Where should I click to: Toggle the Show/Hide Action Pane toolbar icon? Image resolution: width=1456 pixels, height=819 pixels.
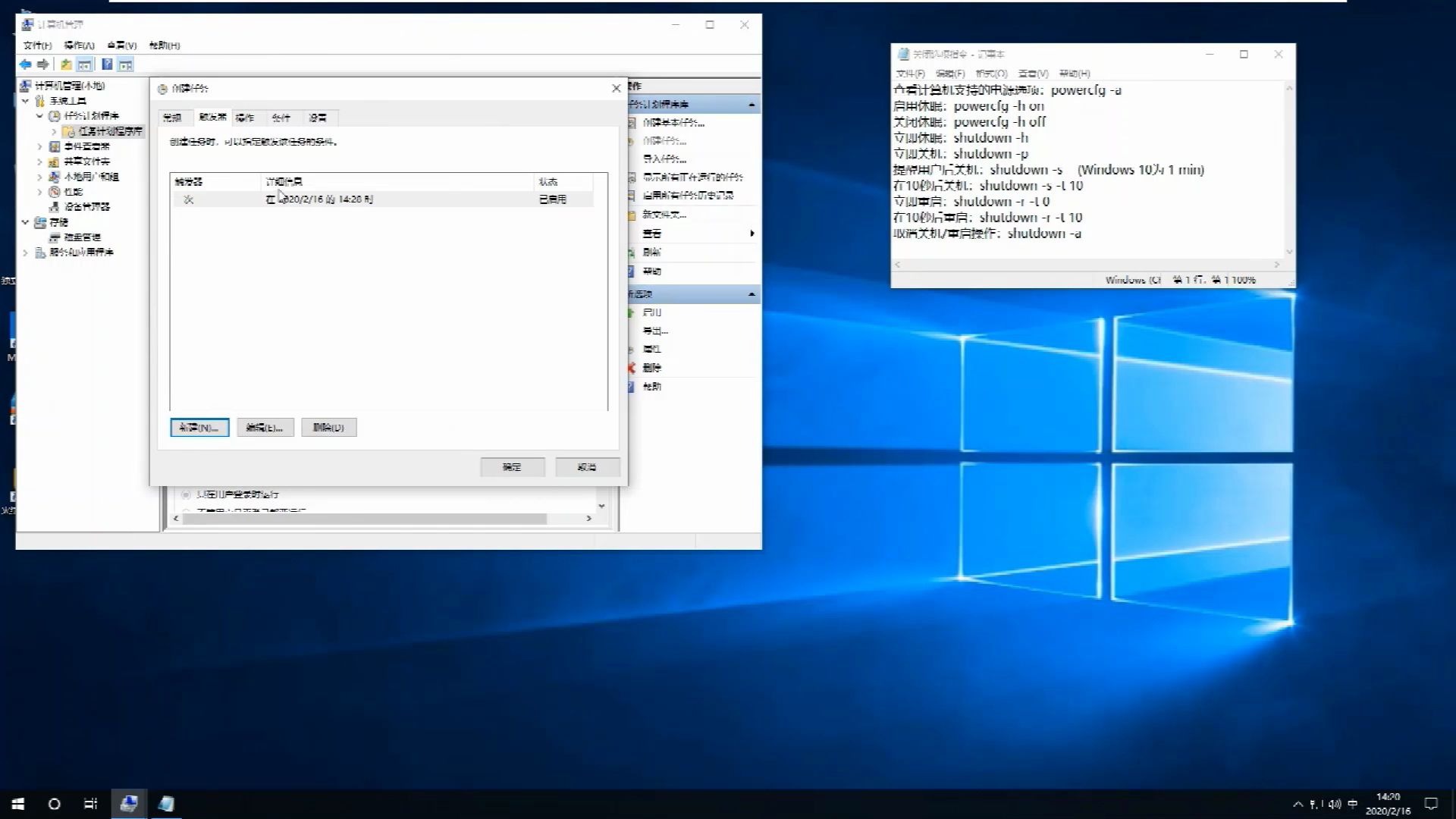point(126,64)
